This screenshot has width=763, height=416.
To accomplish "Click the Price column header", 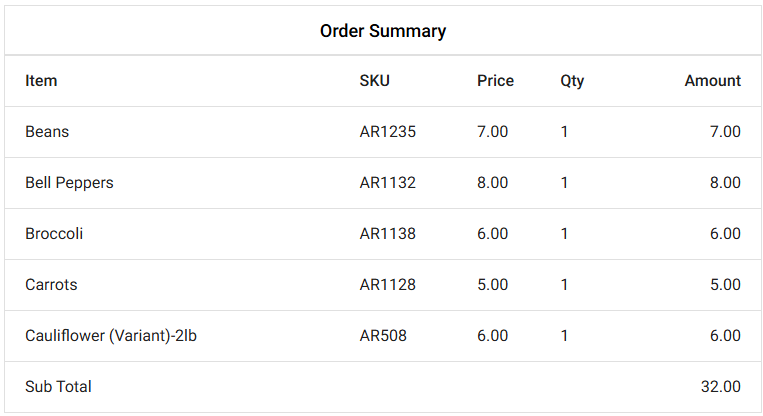I will [495, 81].
